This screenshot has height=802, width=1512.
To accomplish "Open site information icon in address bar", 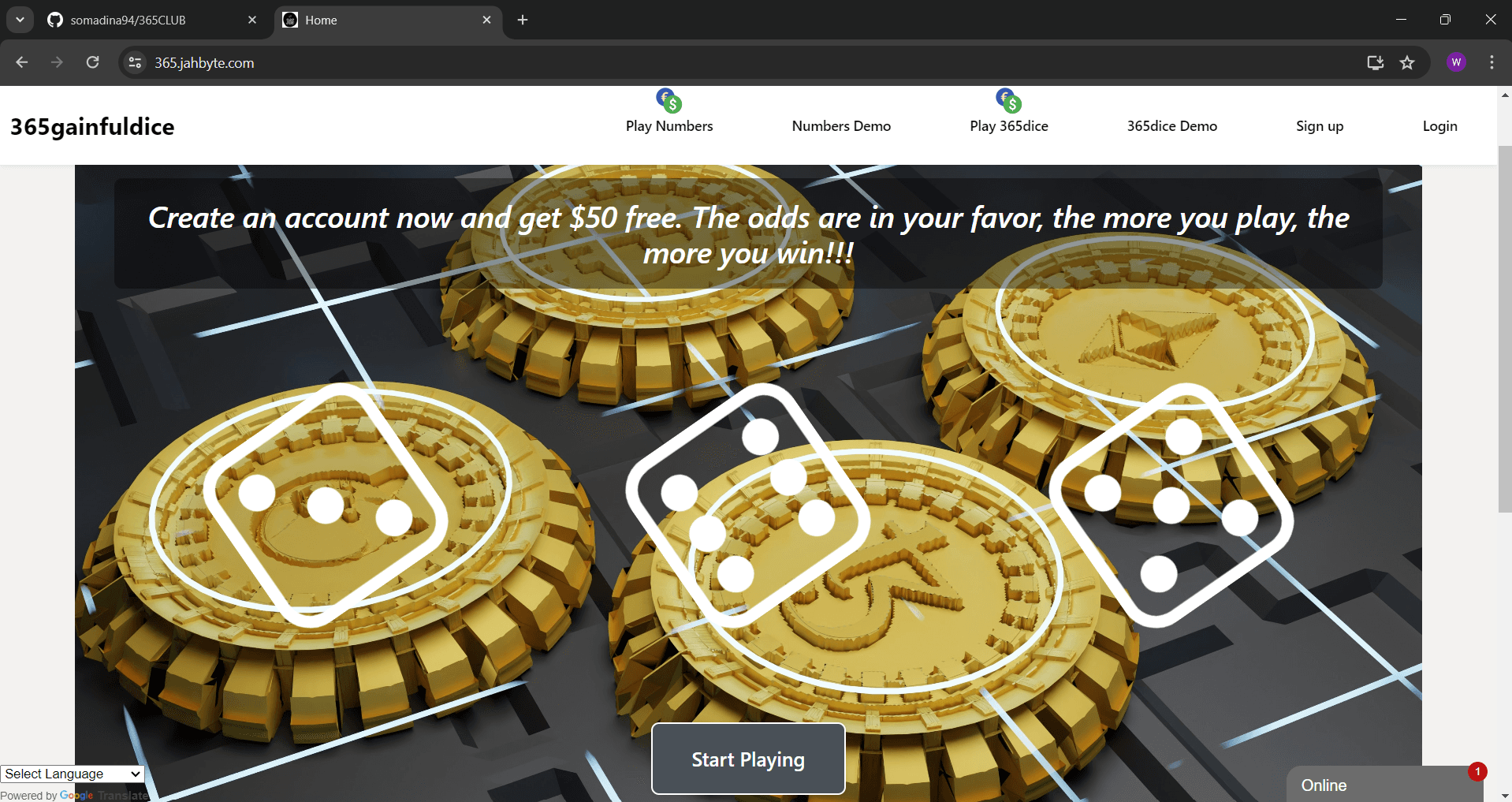I will tap(136, 63).
